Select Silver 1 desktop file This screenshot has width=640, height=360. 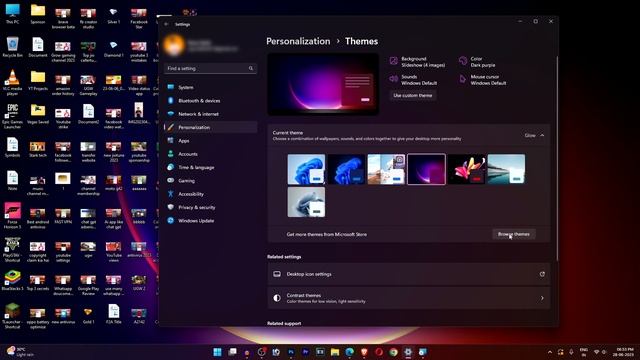pos(113,15)
